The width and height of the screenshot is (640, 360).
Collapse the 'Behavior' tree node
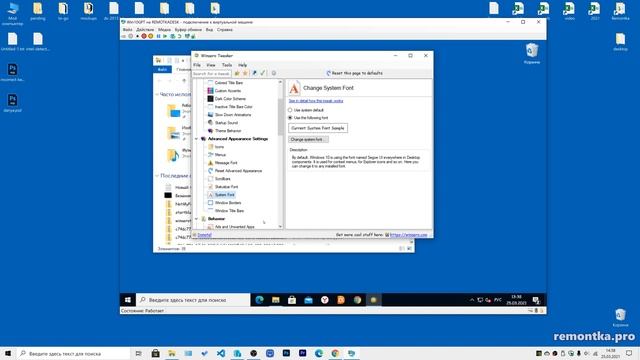[196, 219]
